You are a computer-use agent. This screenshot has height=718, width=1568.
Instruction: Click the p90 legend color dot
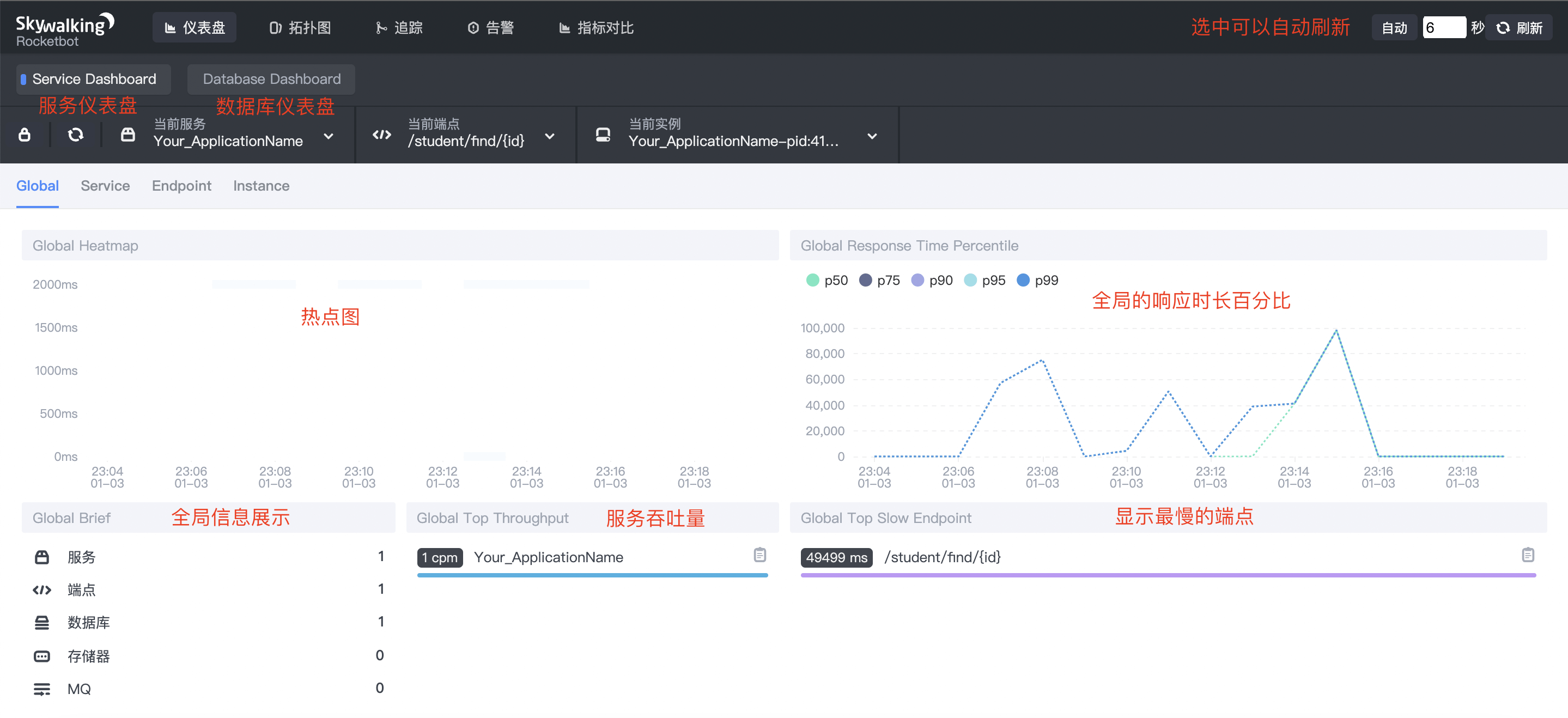point(917,280)
